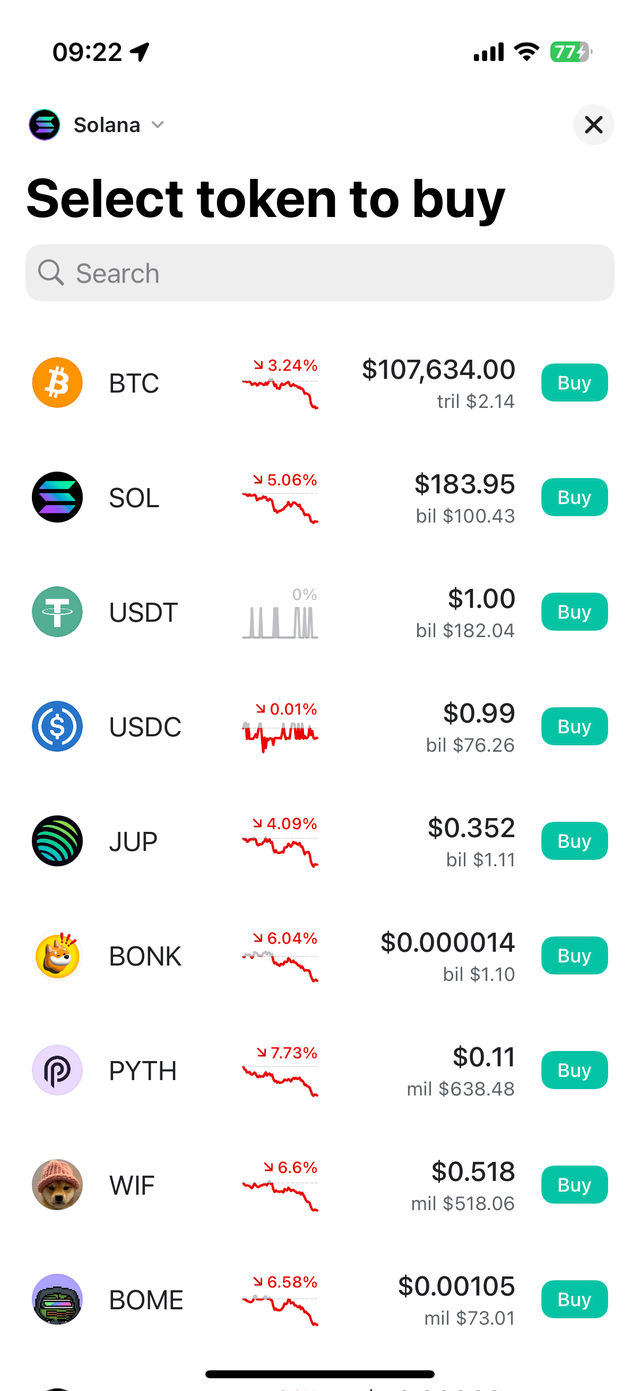640x1391 pixels.
Task: Select the WIF token price $0.518
Action: pos(473,1171)
